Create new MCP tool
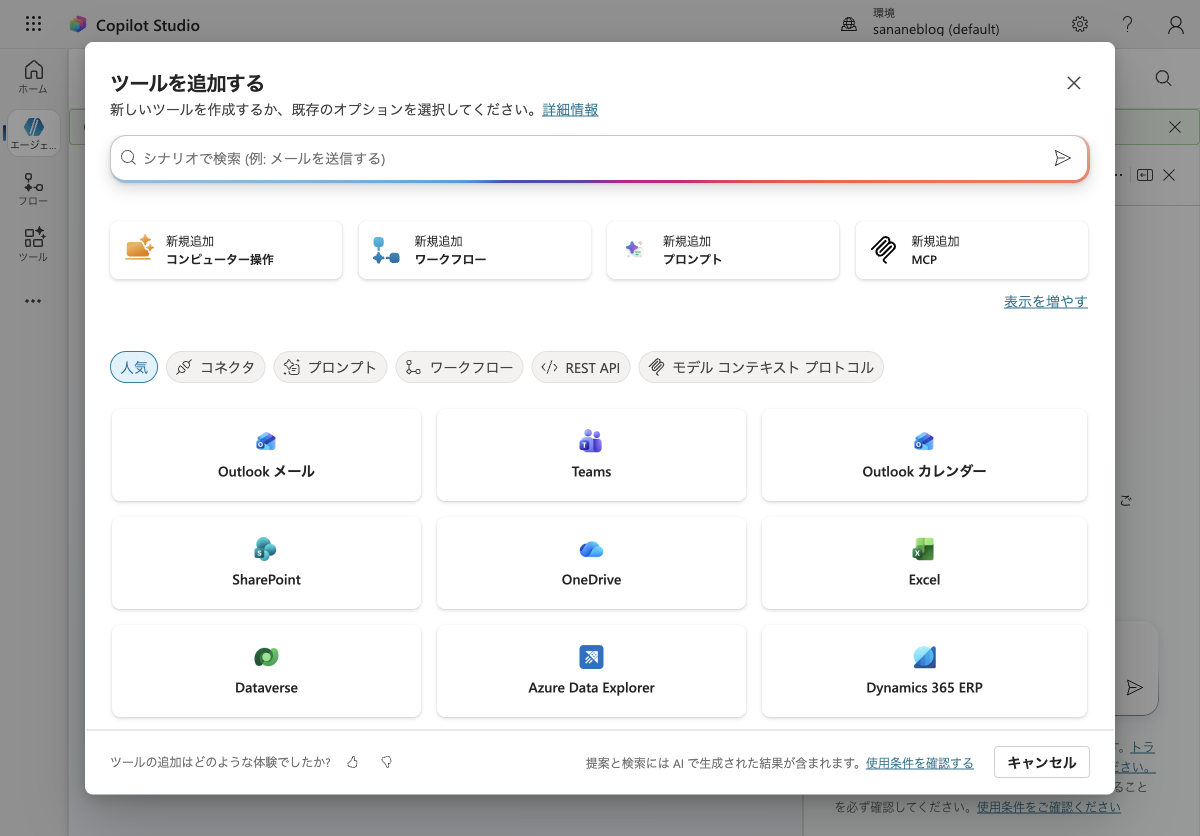This screenshot has width=1200, height=836. [972, 250]
